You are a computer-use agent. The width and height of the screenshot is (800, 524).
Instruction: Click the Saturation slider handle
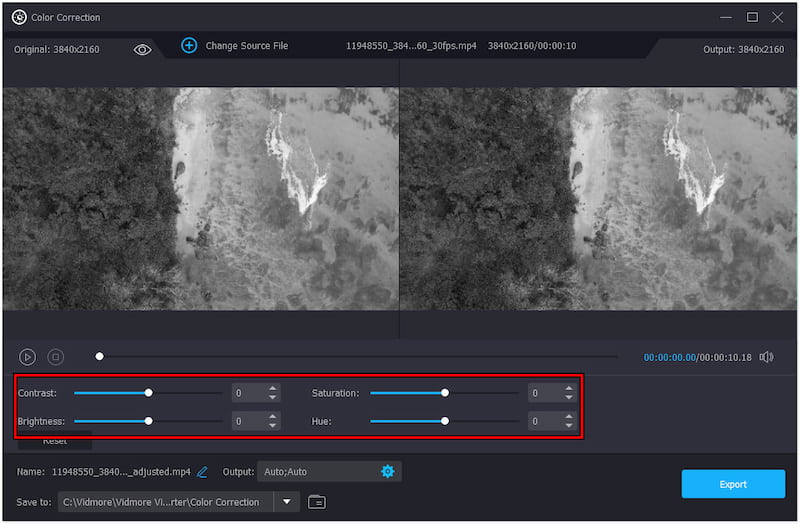(445, 393)
